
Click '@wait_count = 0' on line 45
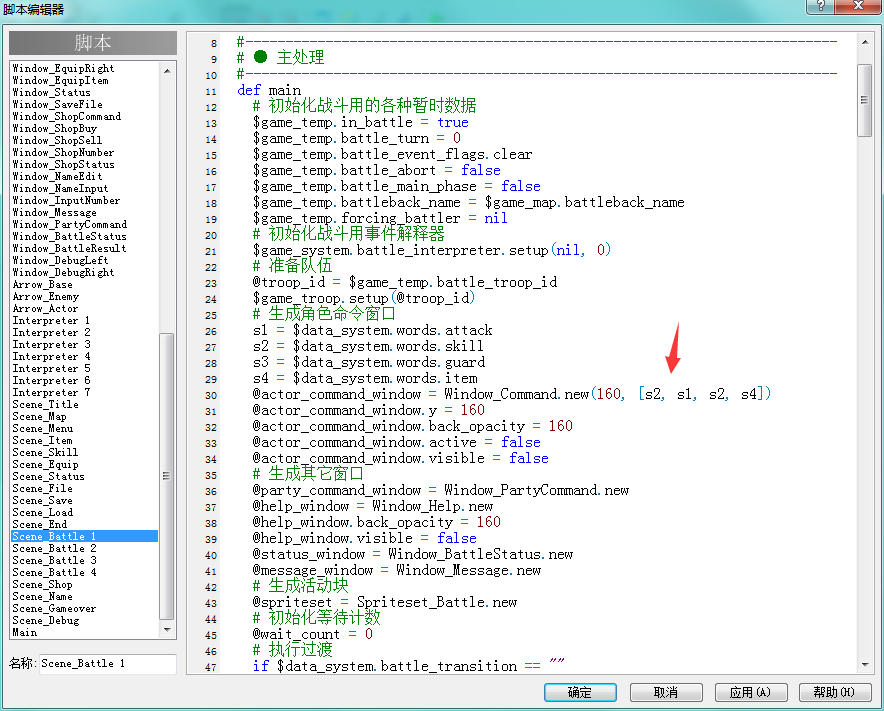312,634
